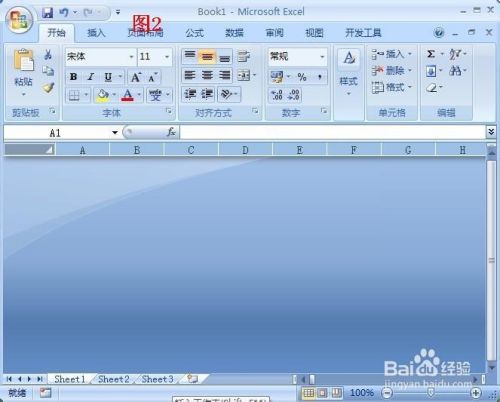The width and height of the screenshot is (500, 402).
Task: Open the 插入 (Insert) tab
Action: point(96,33)
